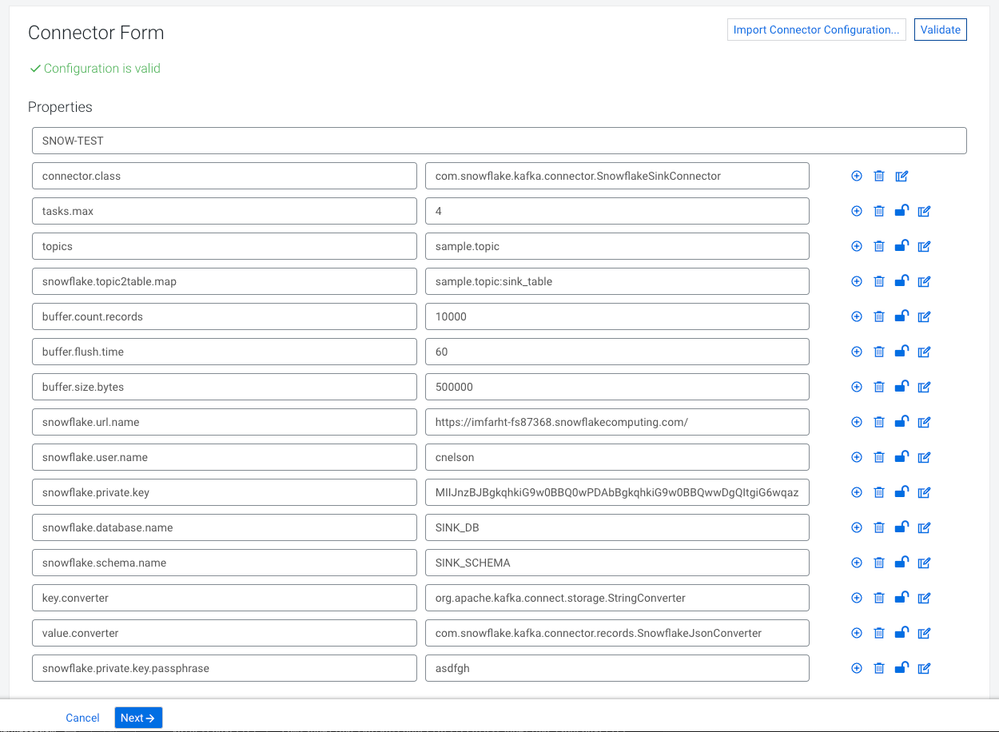Image resolution: width=999 pixels, height=732 pixels.
Task: Click the Validate button
Action: click(x=940, y=30)
